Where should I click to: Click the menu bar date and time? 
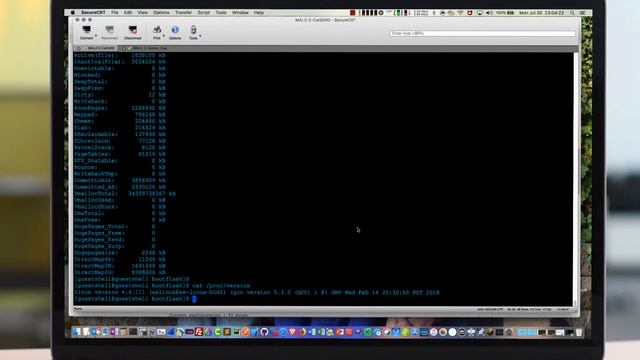click(x=542, y=13)
